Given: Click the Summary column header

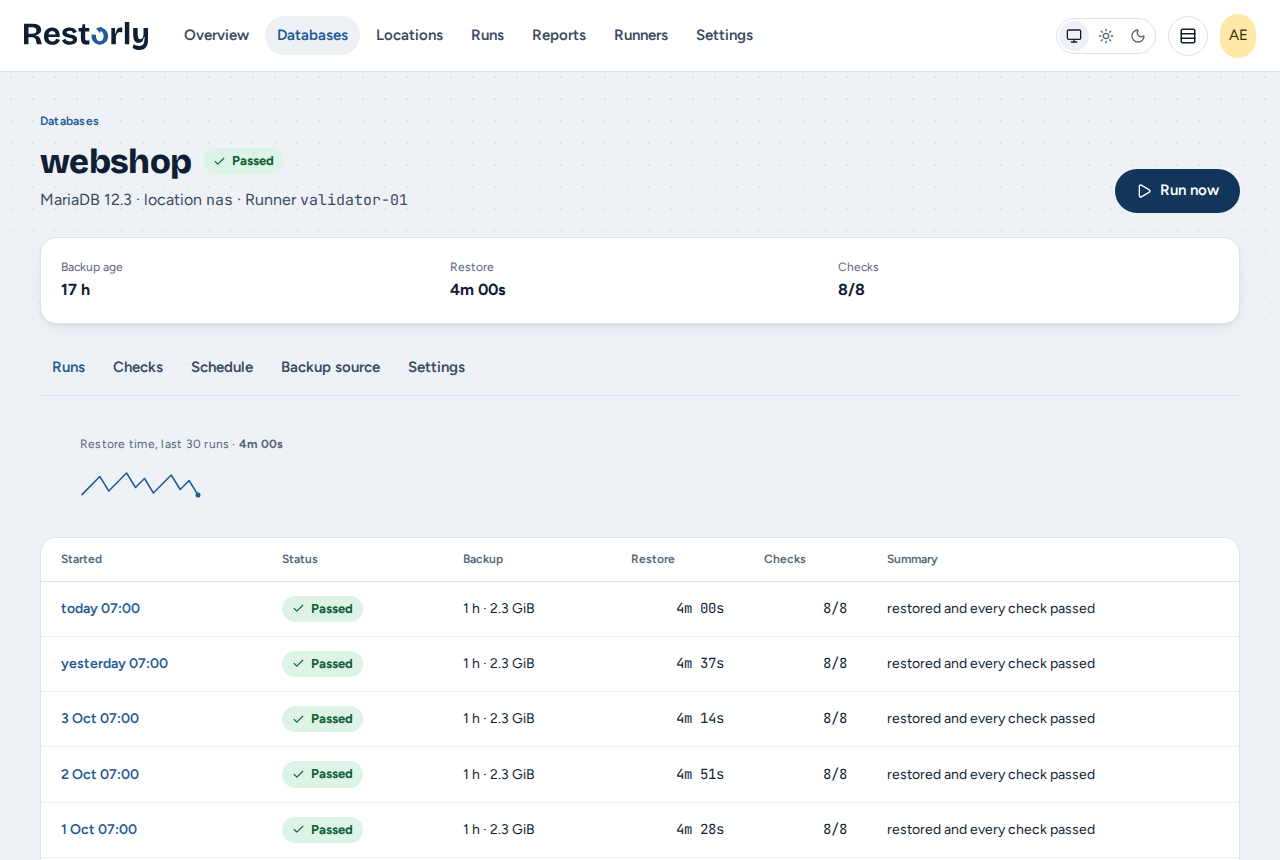Looking at the screenshot, I should [x=912, y=559].
